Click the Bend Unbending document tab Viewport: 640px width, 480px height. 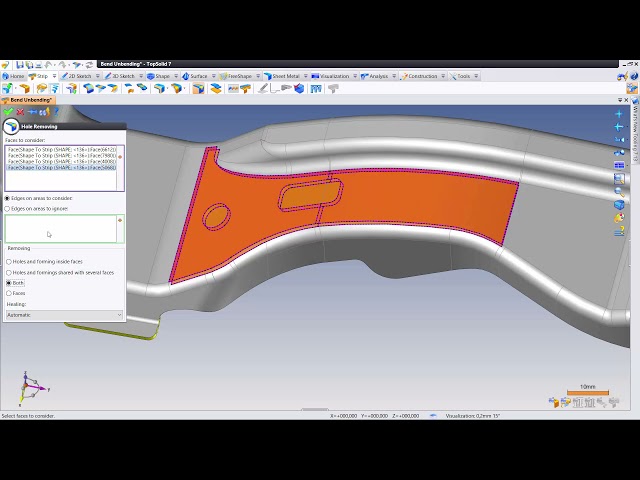click(30, 100)
